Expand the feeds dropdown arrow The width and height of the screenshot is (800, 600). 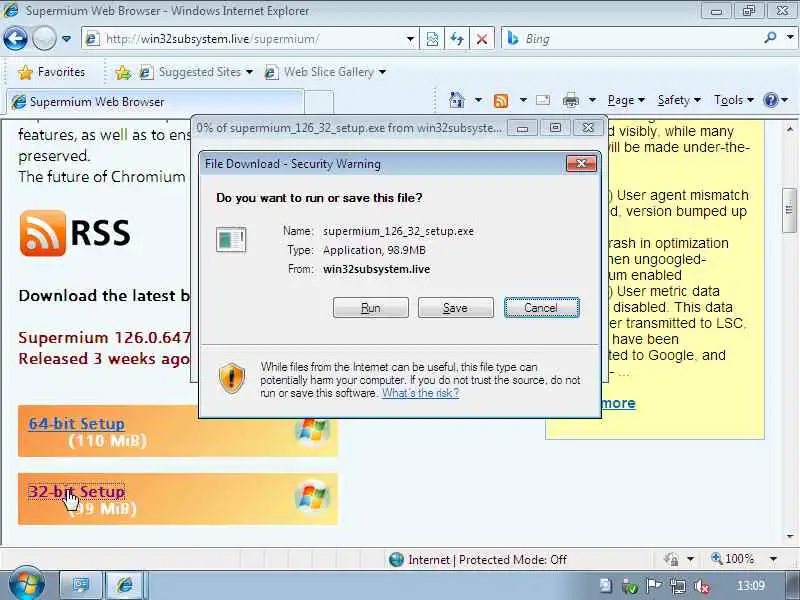click(523, 100)
